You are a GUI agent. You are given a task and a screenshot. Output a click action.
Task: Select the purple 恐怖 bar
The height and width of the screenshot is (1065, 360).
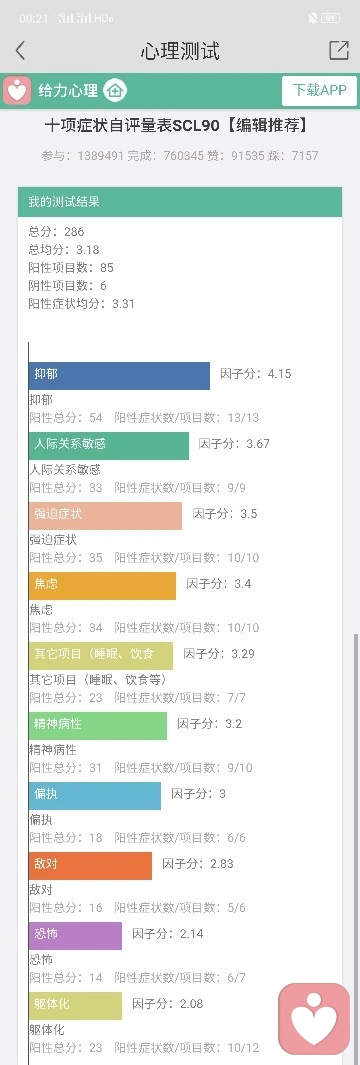(75, 935)
